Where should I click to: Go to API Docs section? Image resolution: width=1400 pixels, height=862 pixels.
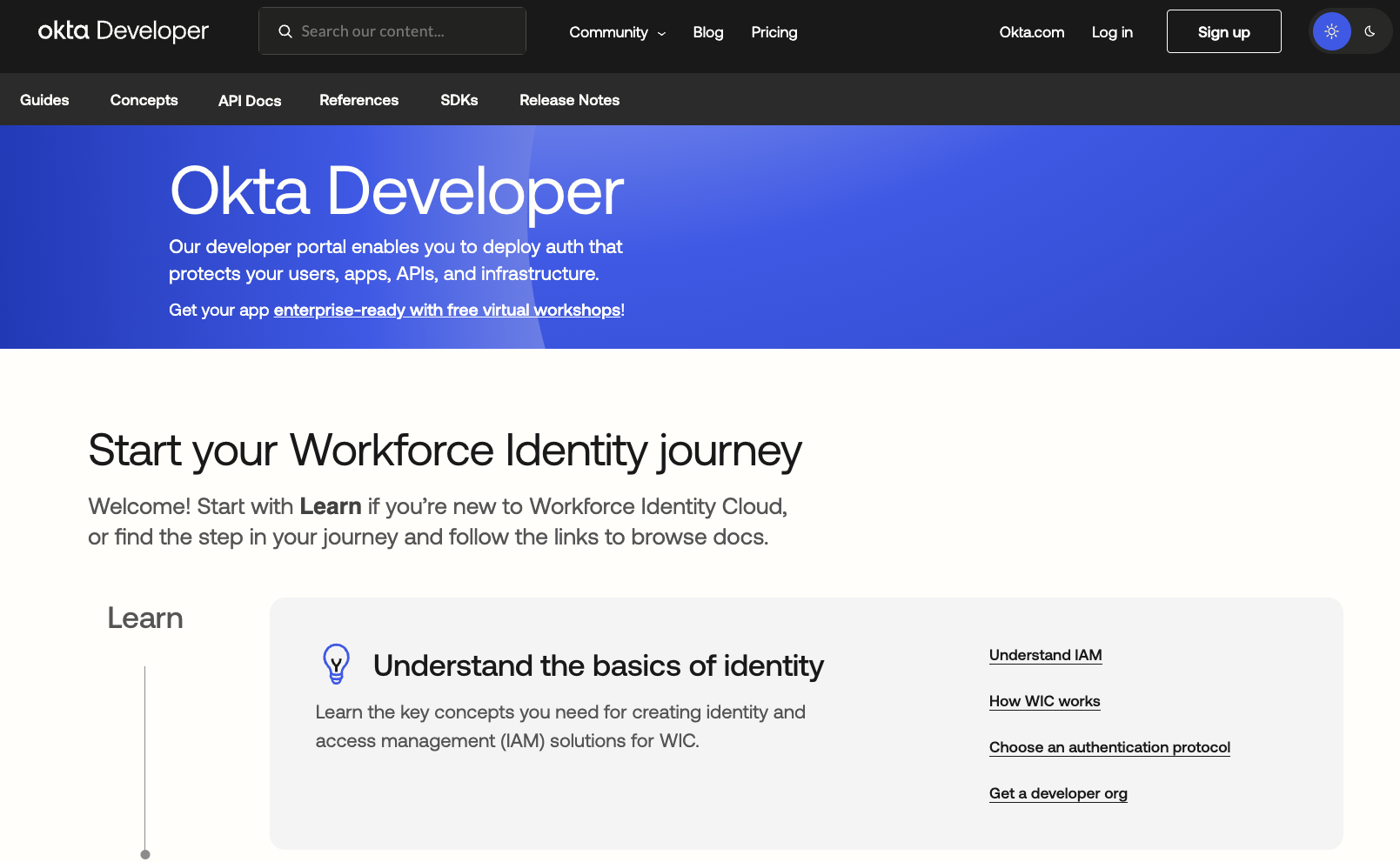pyautogui.click(x=250, y=101)
